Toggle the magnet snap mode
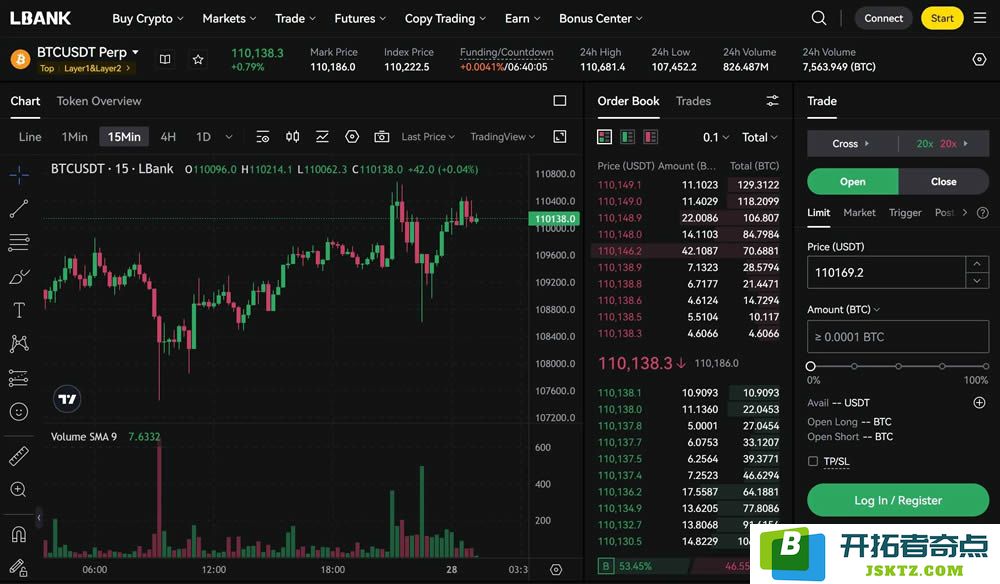The height and width of the screenshot is (584, 1000). click(19, 534)
